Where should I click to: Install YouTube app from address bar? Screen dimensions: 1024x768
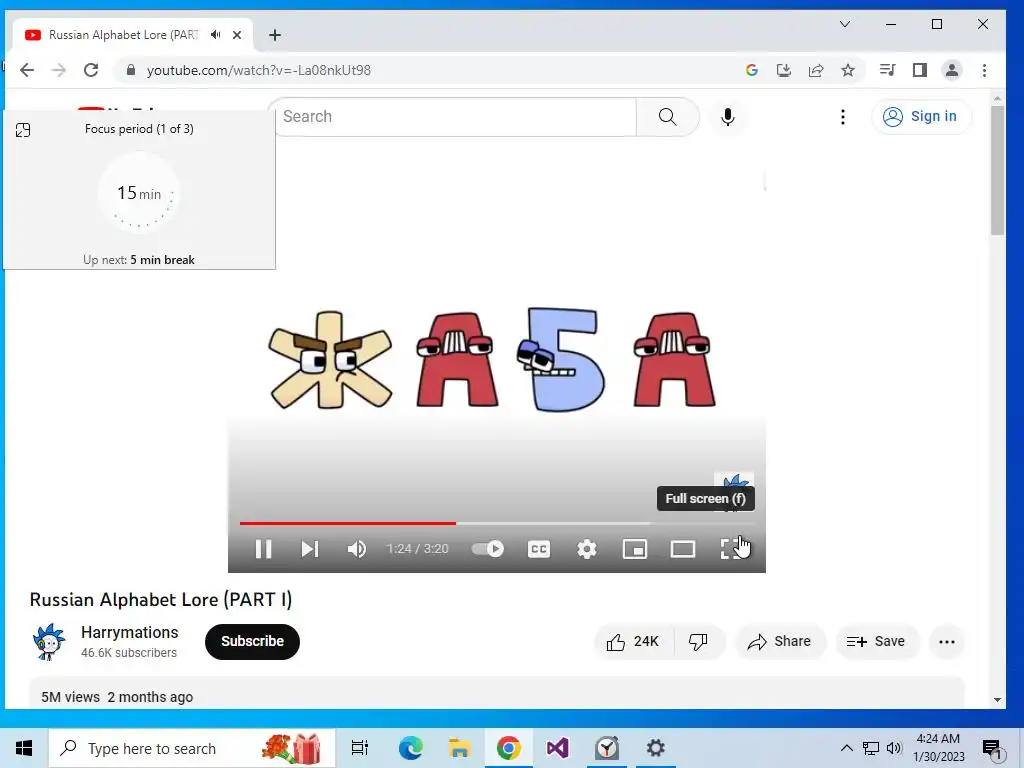[784, 70]
